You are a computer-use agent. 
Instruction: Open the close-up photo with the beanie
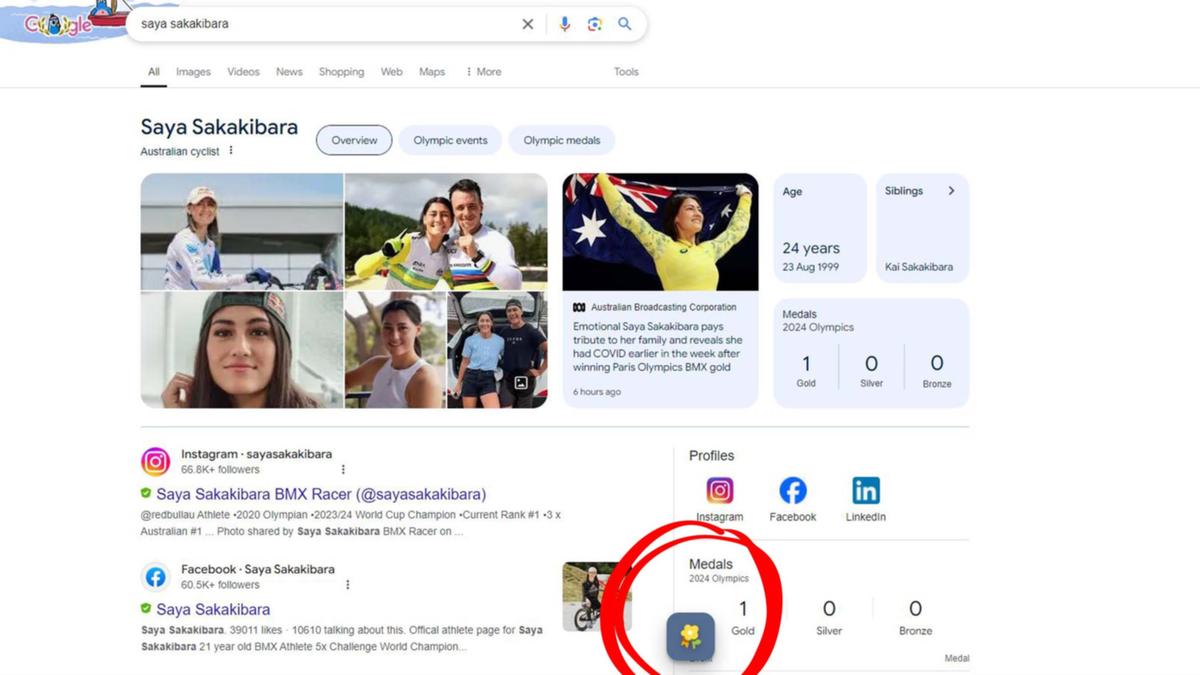[242, 350]
